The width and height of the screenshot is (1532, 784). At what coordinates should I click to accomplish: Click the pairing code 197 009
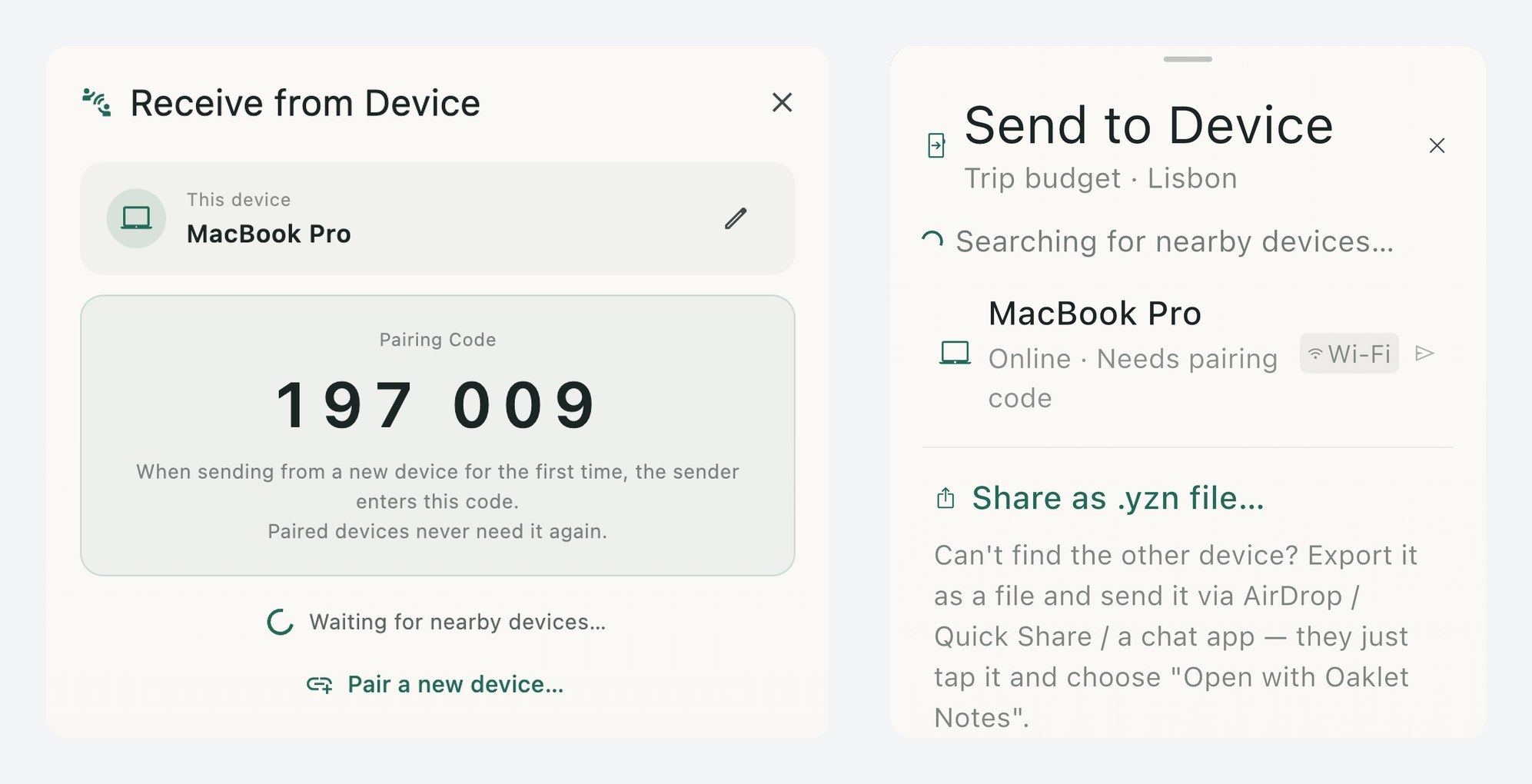437,404
